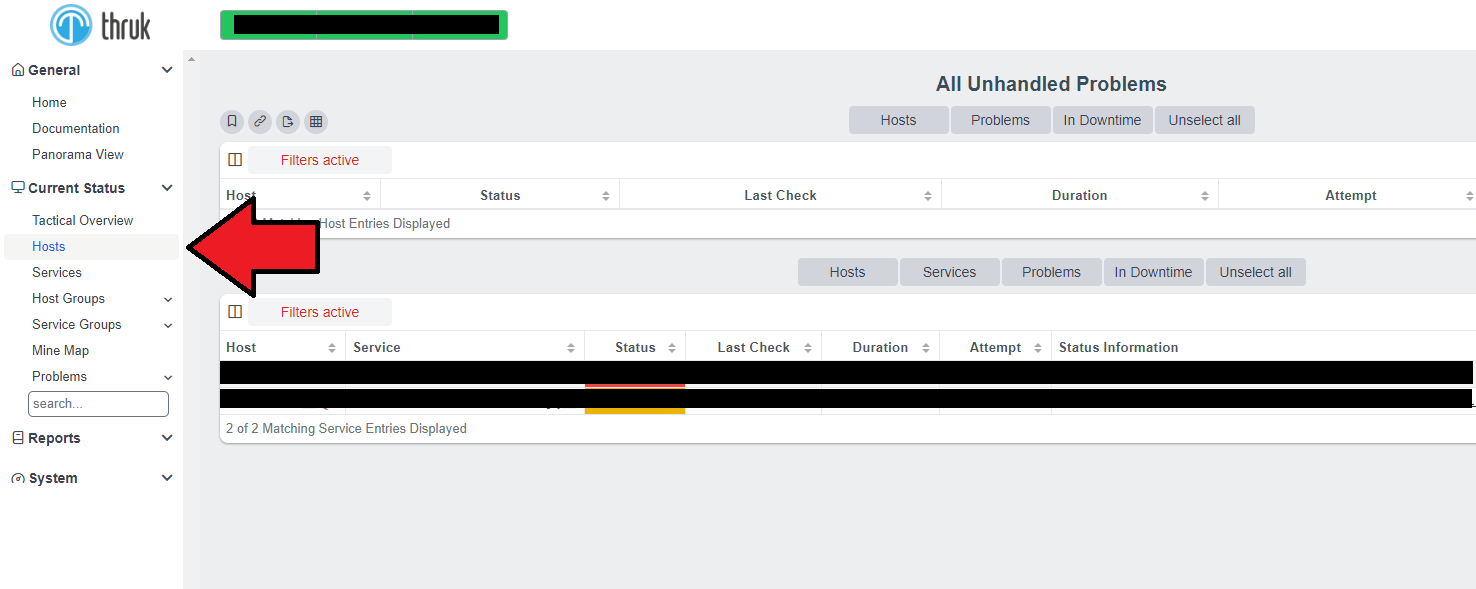The image size is (1476, 589).
Task: Click the house icon next to General
Action: pyautogui.click(x=16, y=69)
